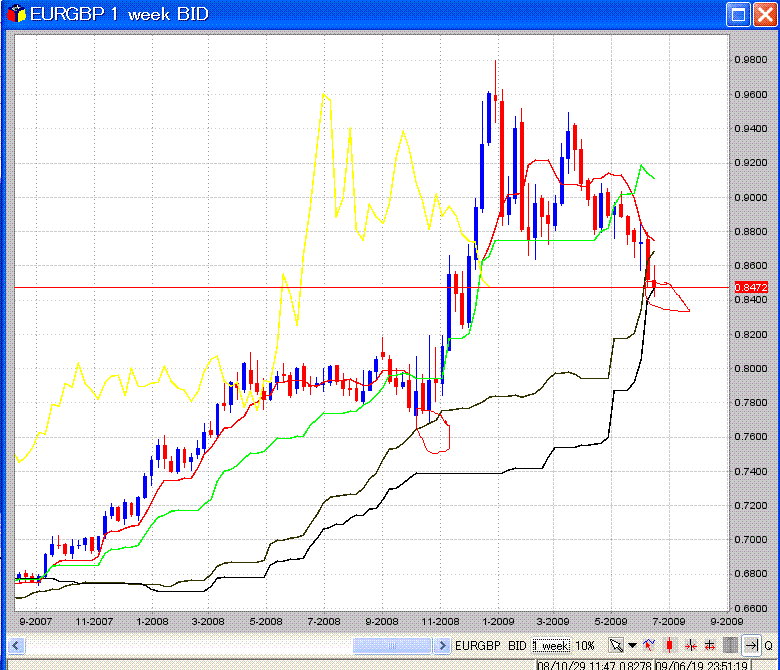
Task: Click the 10% zoom value
Action: [x=585, y=646]
